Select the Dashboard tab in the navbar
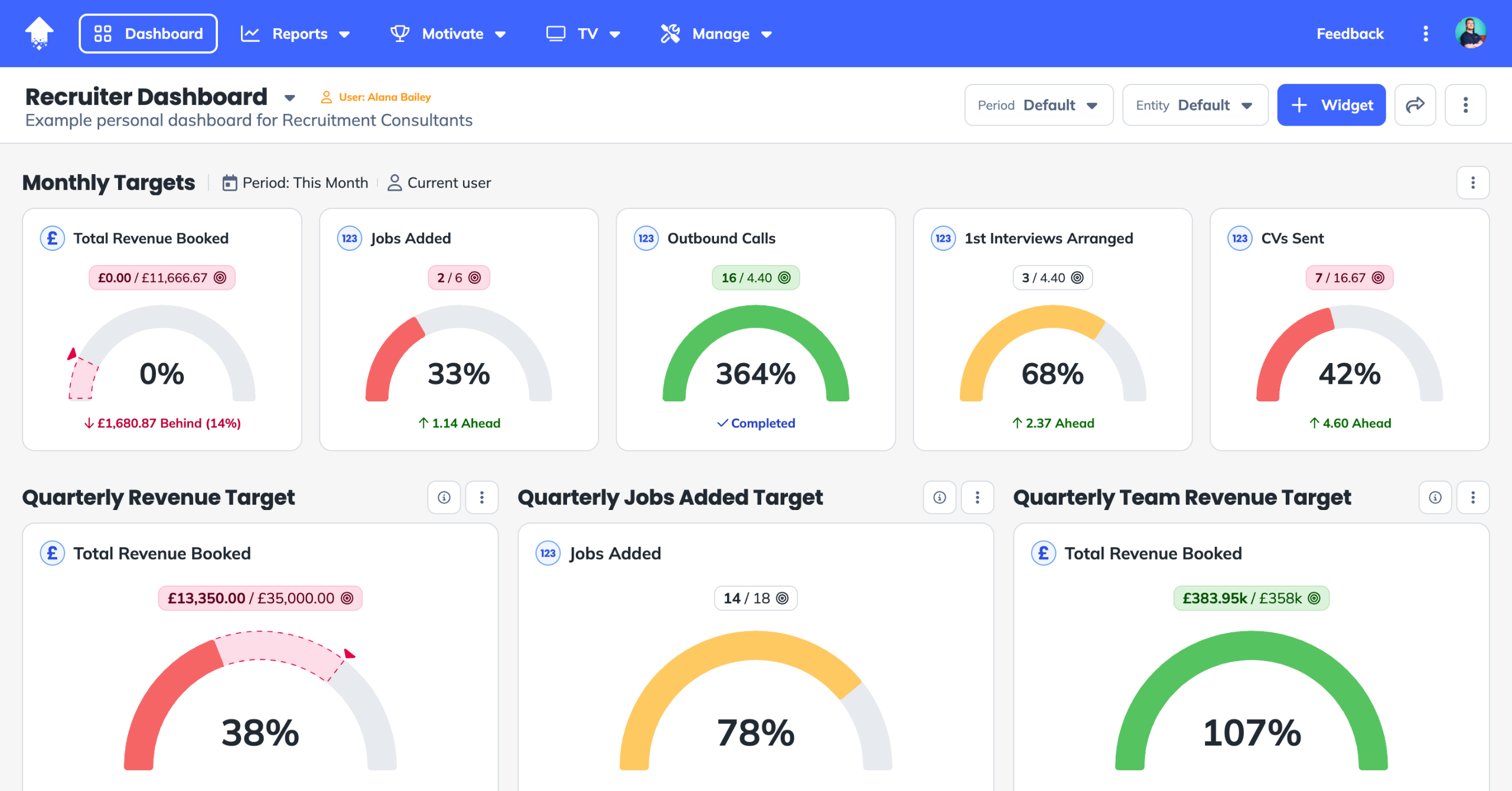Screen dimensions: 1512x791 [148, 34]
